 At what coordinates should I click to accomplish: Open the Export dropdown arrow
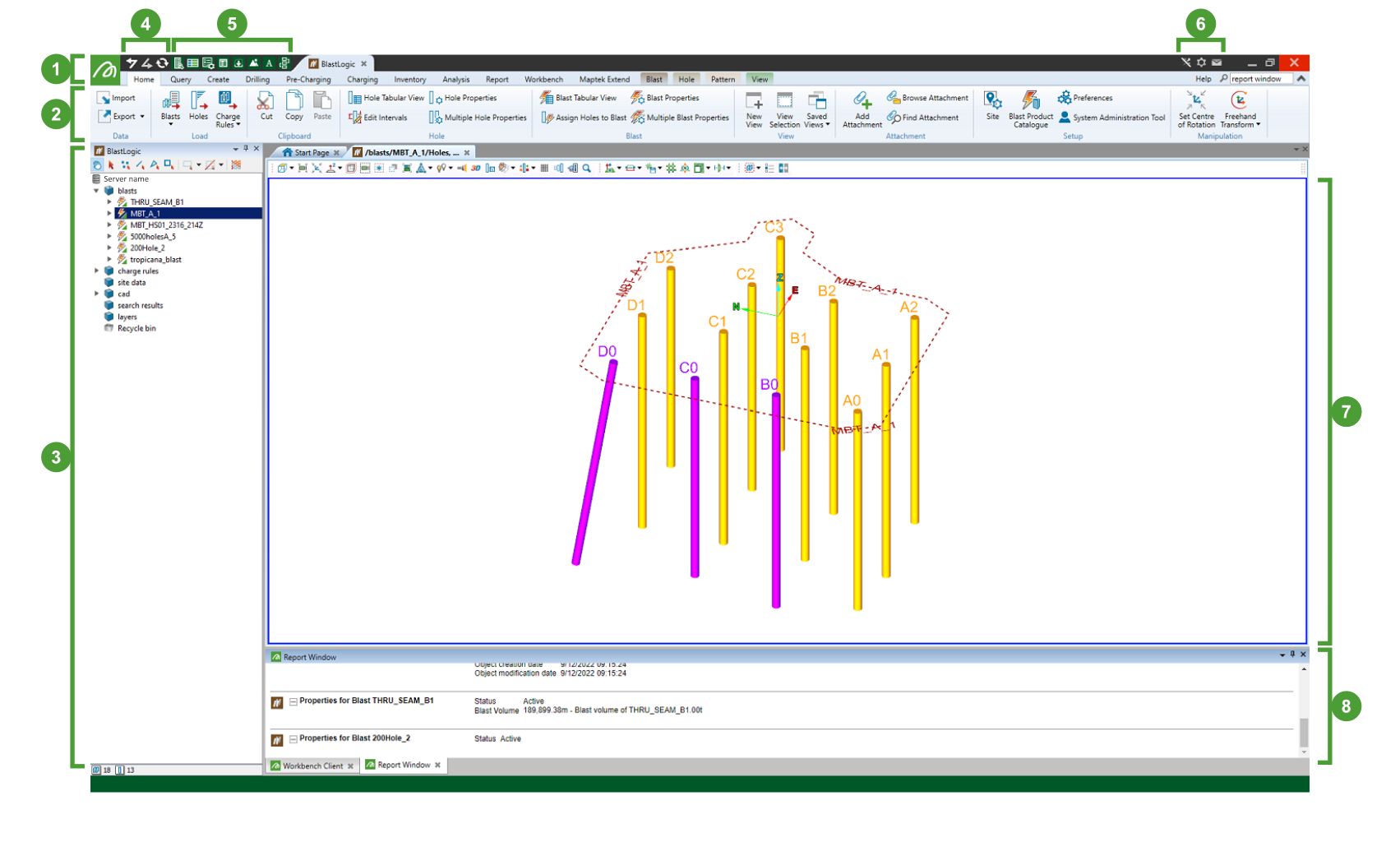142,117
